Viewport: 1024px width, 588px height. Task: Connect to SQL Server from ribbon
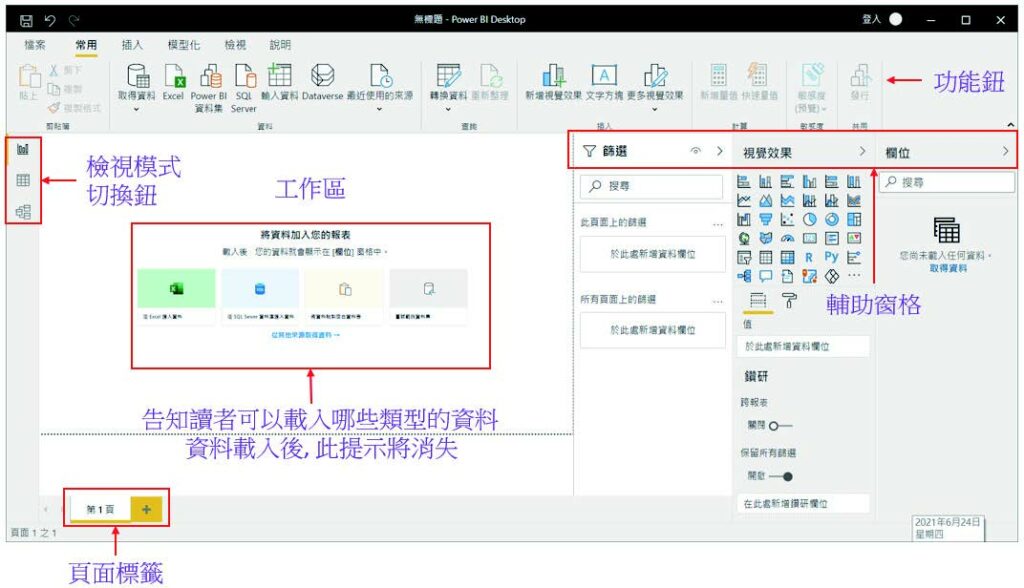[244, 88]
